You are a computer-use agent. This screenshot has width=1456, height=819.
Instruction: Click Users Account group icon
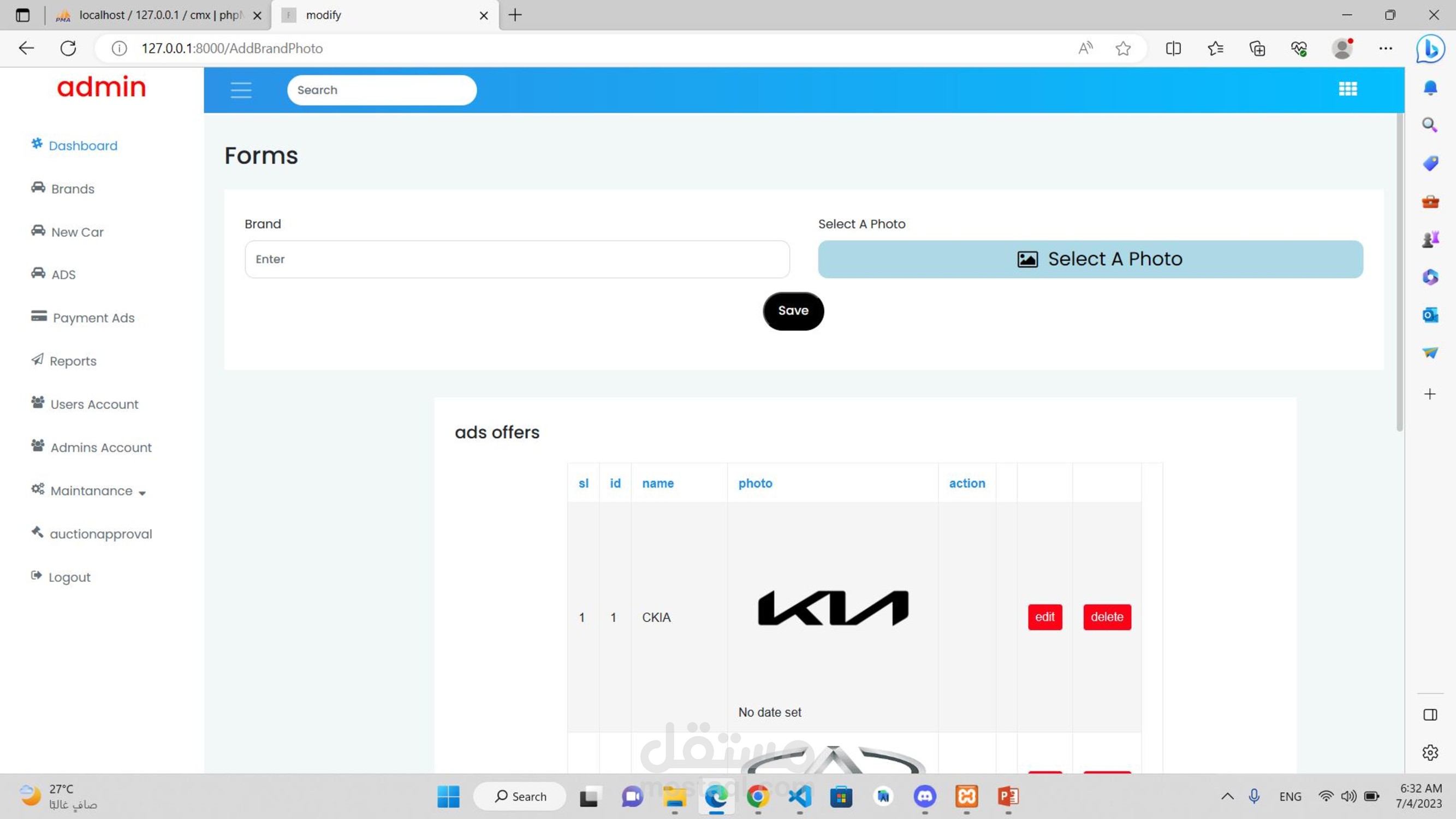click(38, 402)
